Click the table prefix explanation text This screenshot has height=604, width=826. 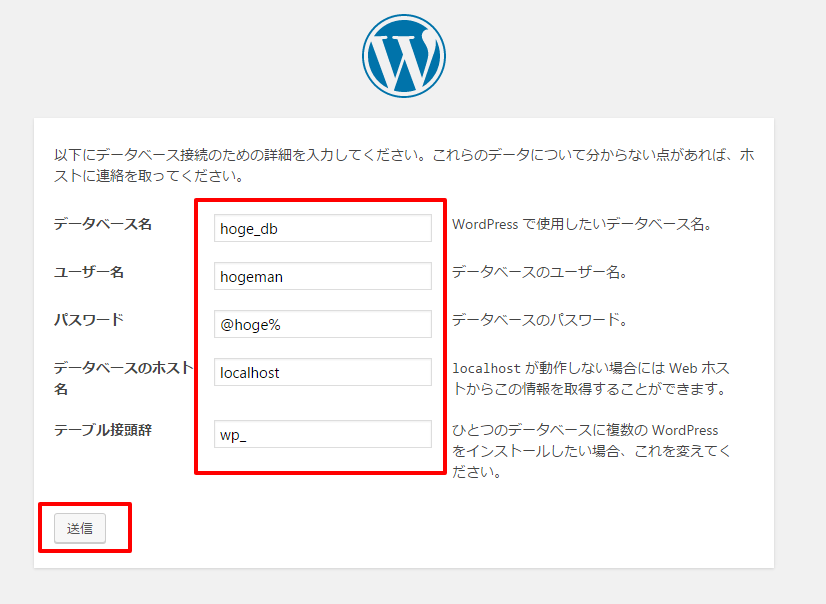[591, 451]
